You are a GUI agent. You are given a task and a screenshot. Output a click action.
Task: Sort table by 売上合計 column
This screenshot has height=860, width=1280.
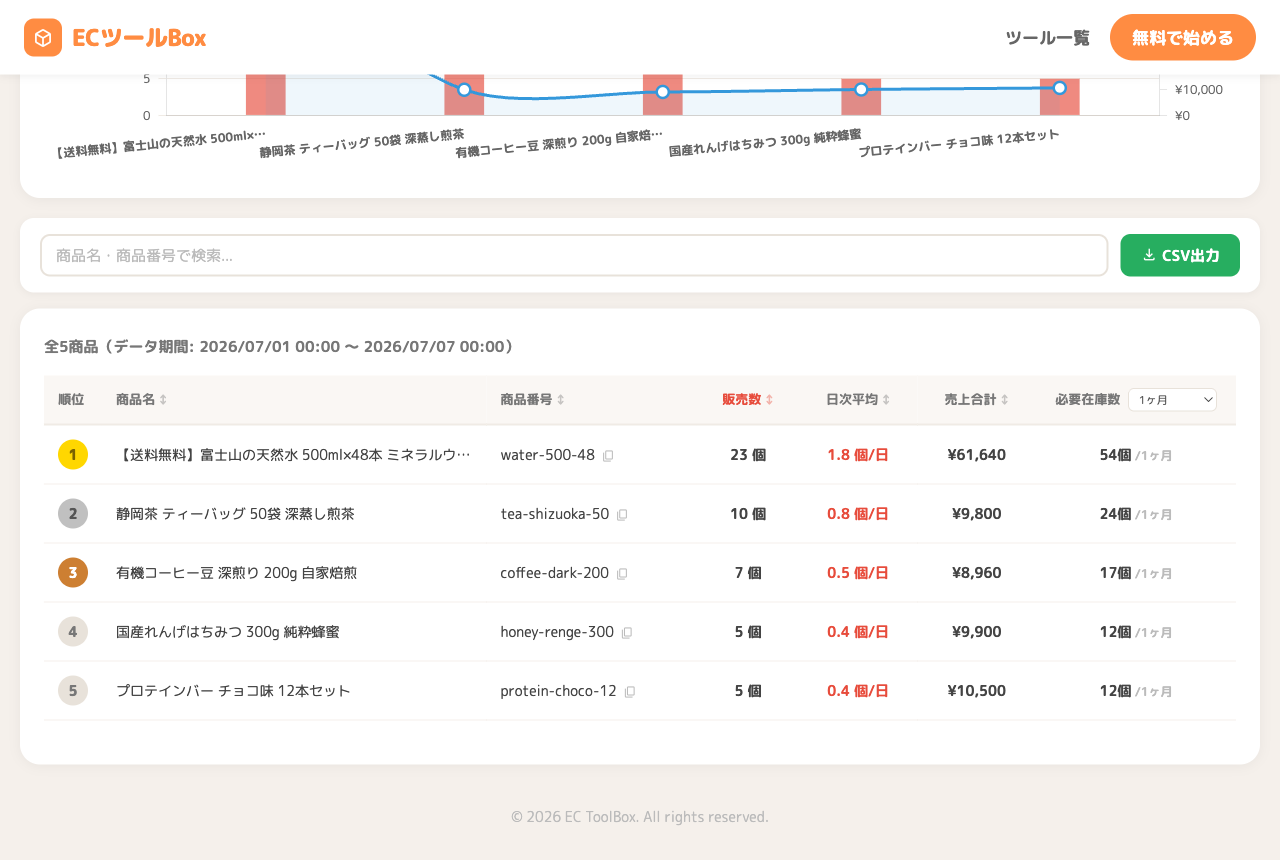(x=977, y=400)
